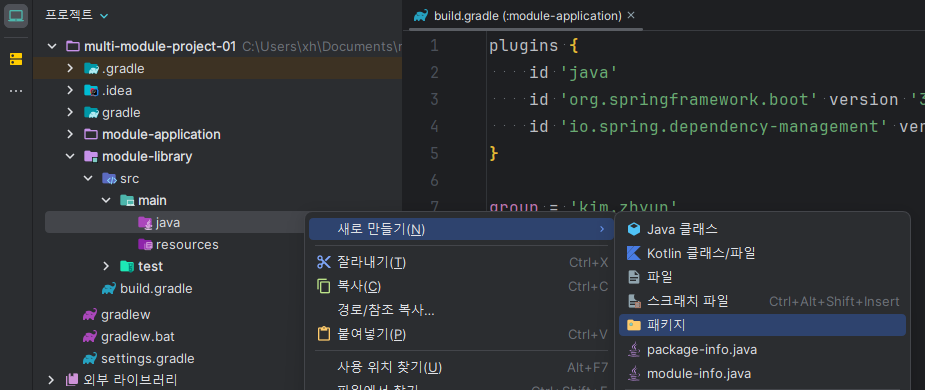Select the .gradle folder icon
This screenshot has height=390, width=925.
pos(91,68)
